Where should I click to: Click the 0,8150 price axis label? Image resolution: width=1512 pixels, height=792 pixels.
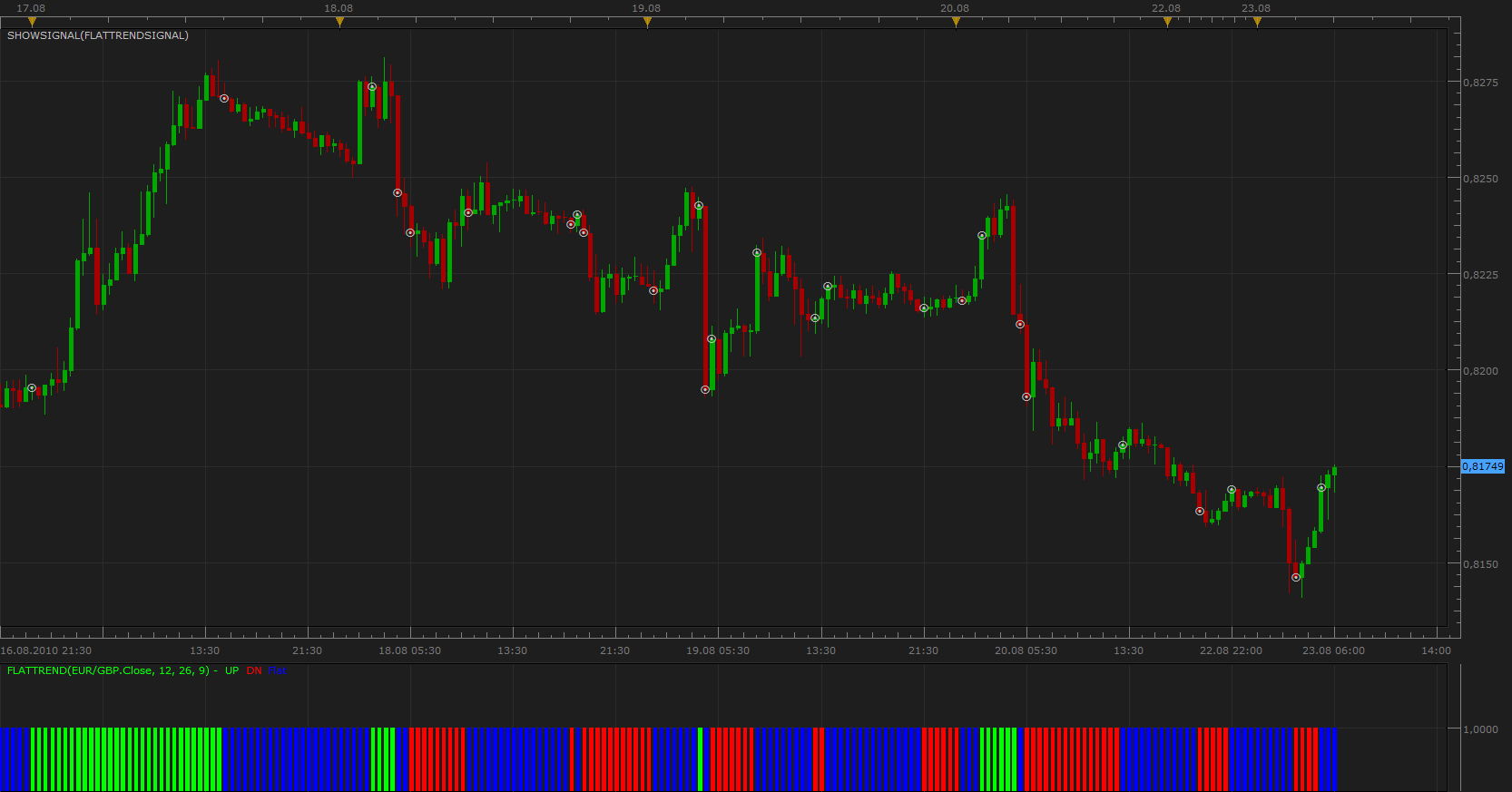click(x=1480, y=564)
